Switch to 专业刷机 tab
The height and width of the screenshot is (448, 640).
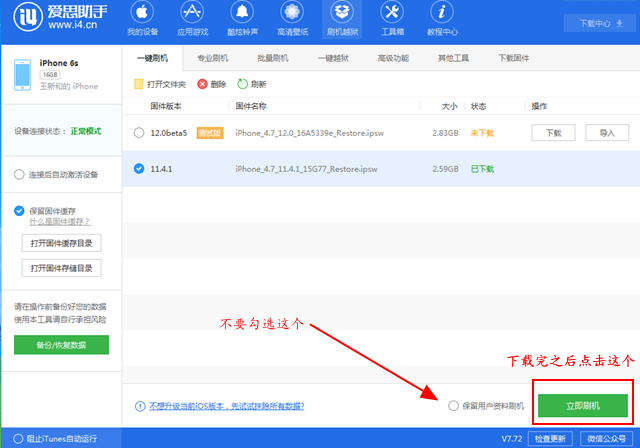click(x=217, y=59)
